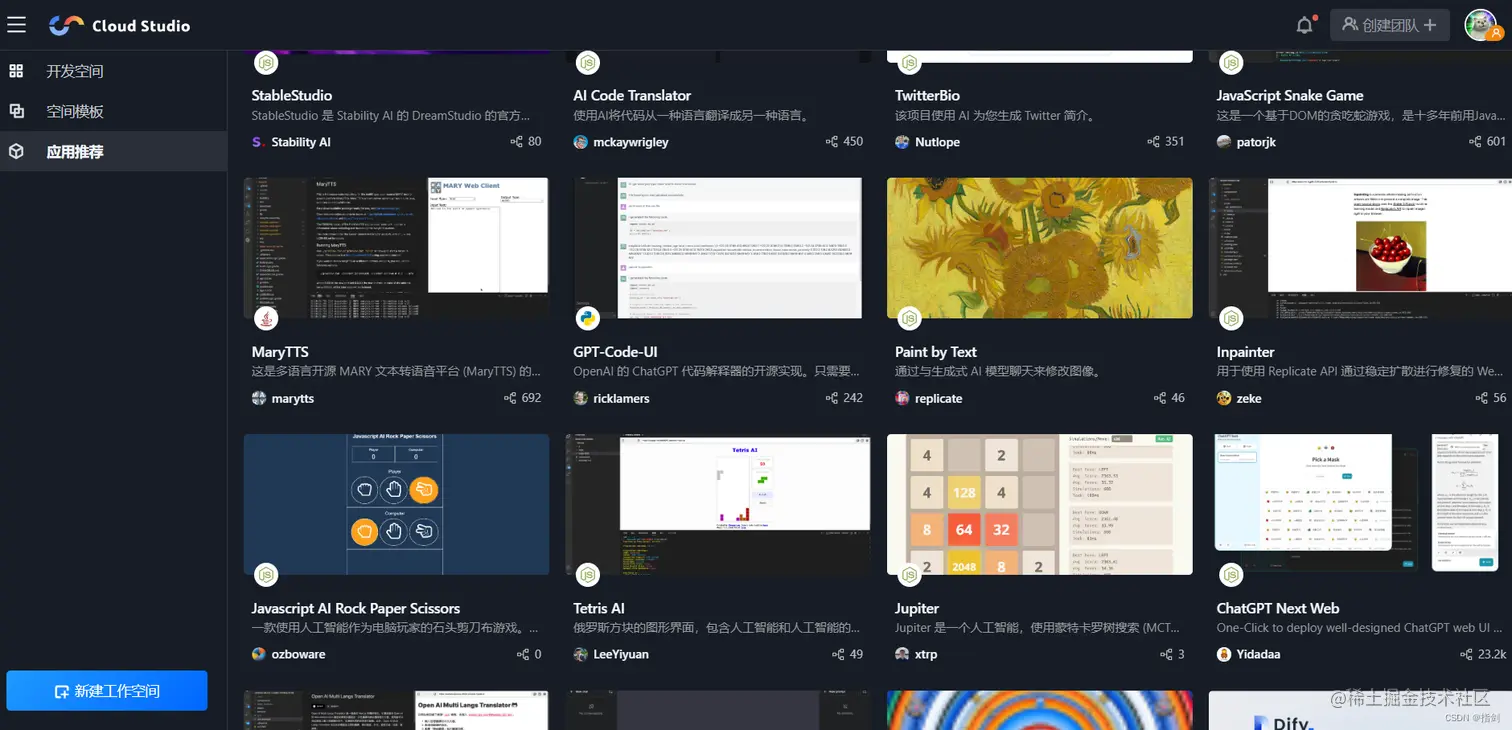
Task: Click ozboware author avatar
Action: tap(259, 654)
